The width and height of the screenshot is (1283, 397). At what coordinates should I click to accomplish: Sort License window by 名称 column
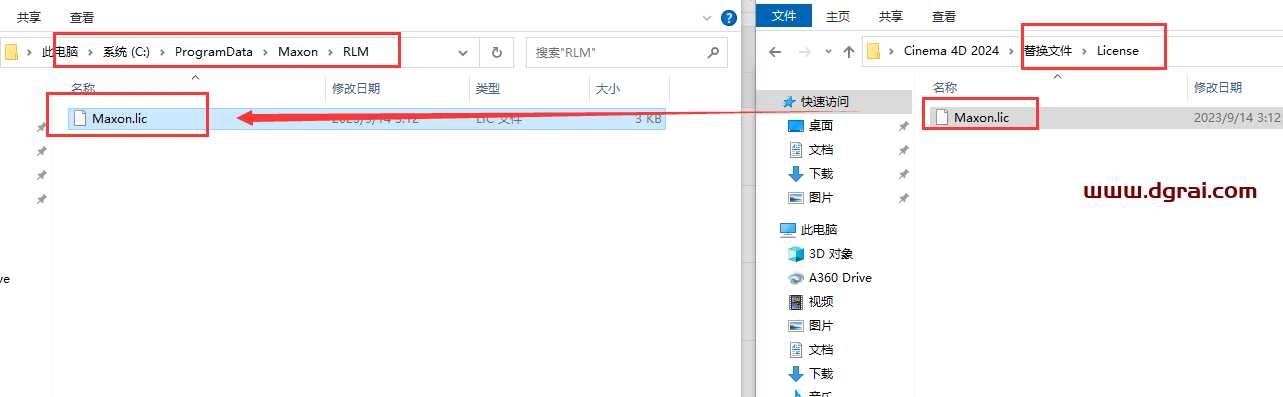click(x=945, y=89)
